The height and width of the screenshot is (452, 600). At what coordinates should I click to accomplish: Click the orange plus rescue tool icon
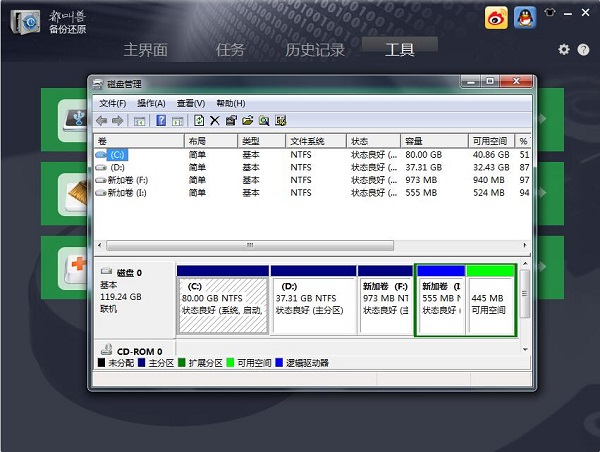[x=73, y=268]
